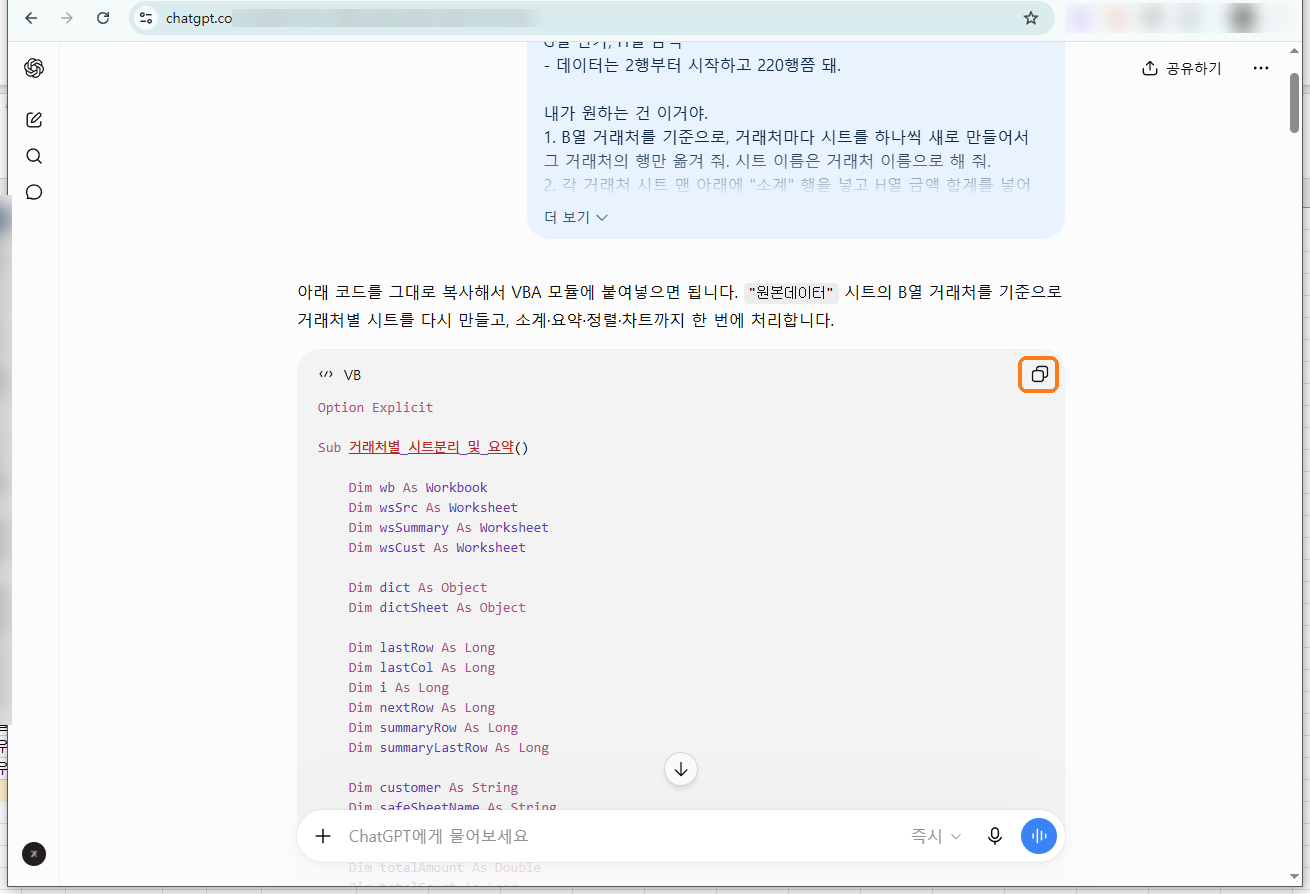Go forward using the browser forward arrow
Screen dimensions: 1310x894
coord(67,18)
